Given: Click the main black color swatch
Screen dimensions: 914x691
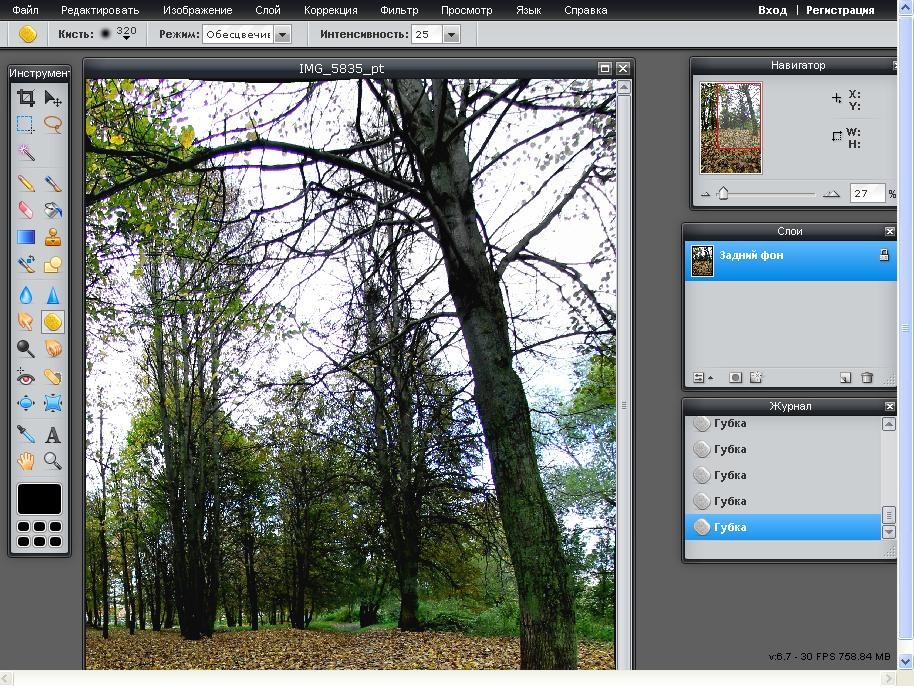Looking at the screenshot, I should click(39, 499).
